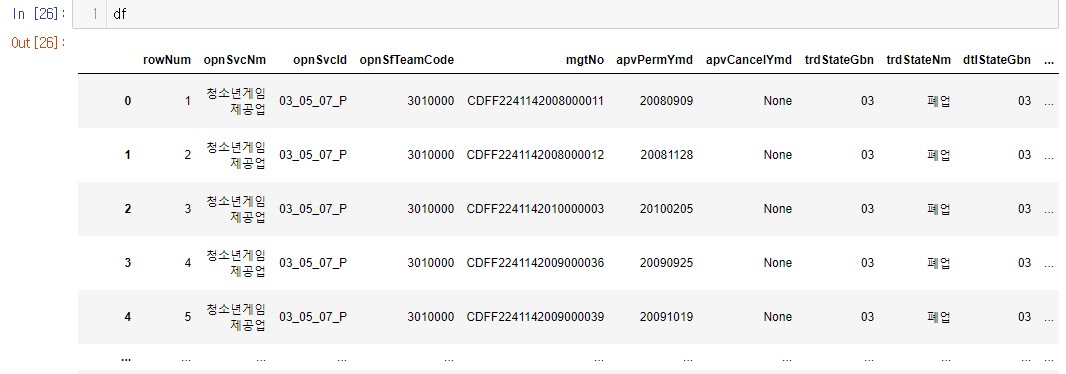The image size is (1066, 374).
Task: Click 폐업 in row index 0
Action: [x=939, y=101]
